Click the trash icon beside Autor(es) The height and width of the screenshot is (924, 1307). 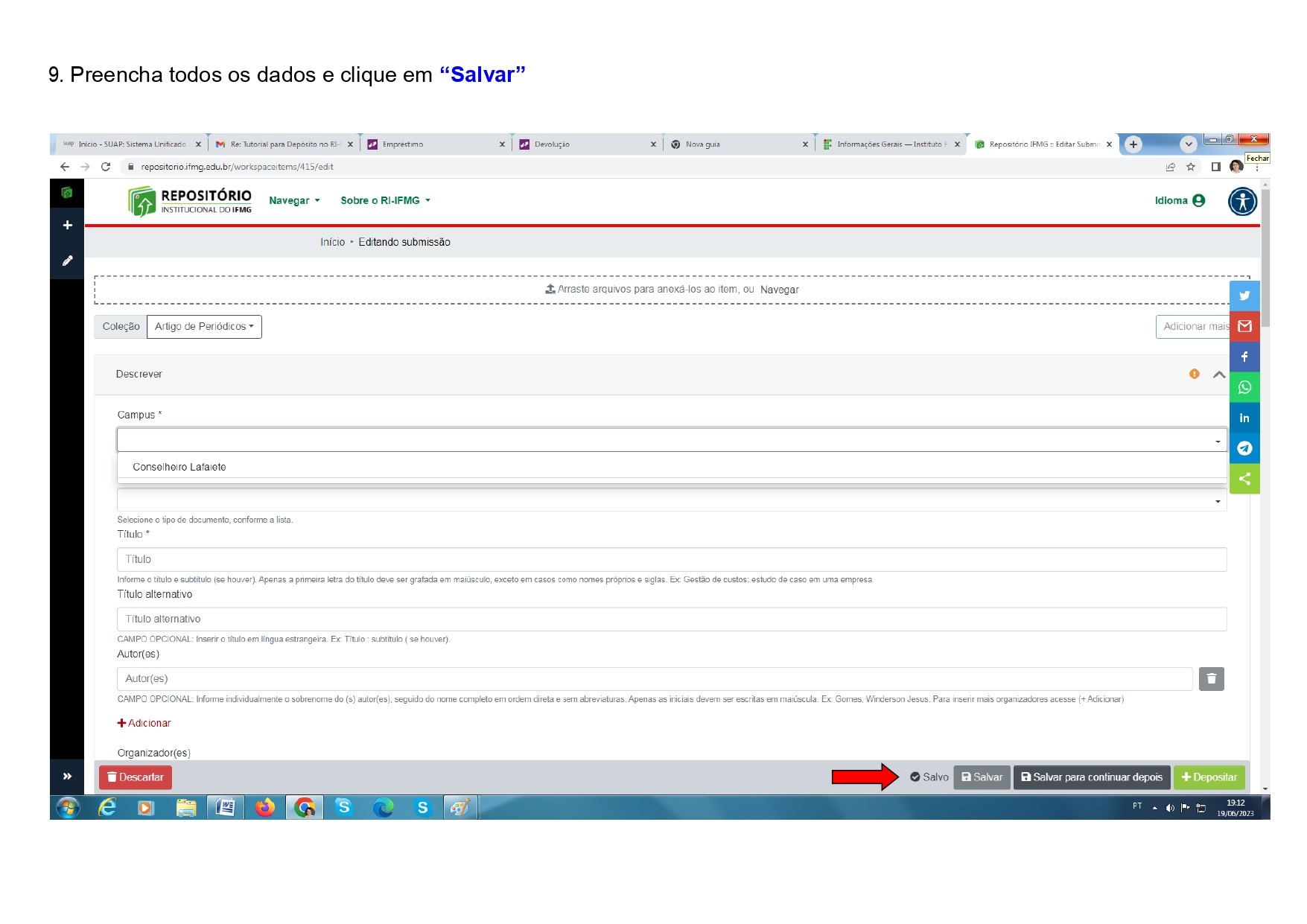coord(1211,678)
